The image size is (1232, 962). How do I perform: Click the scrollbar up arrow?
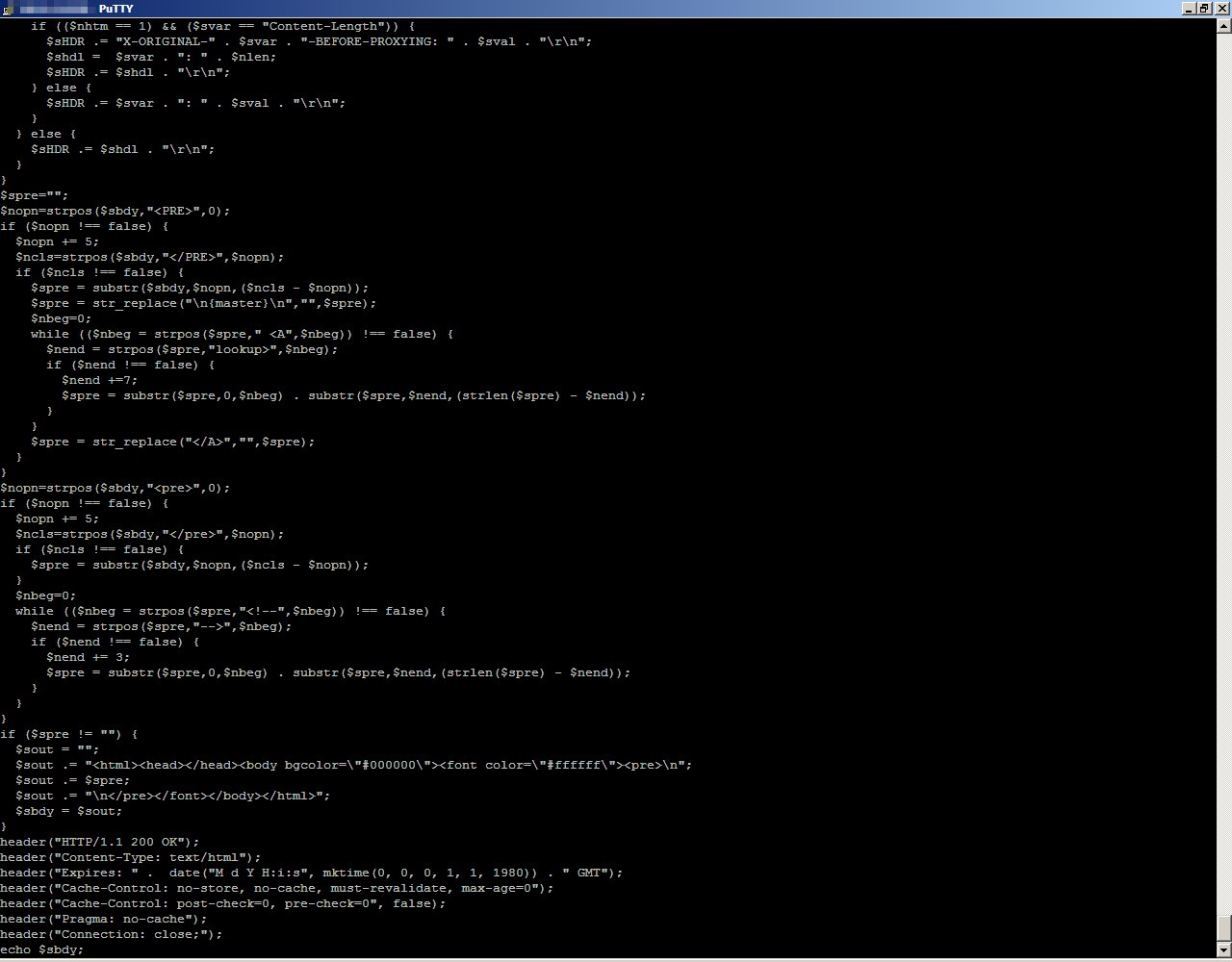[1223, 25]
